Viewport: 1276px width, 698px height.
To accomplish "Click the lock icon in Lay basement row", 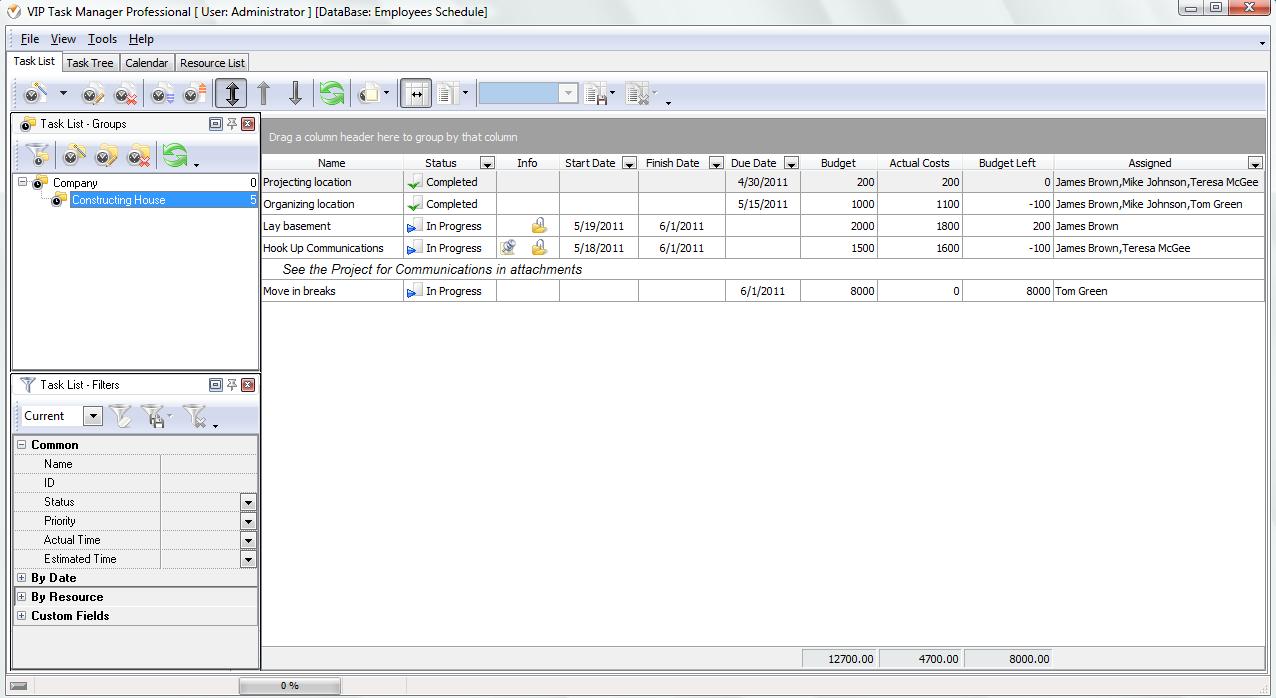I will [x=539, y=226].
